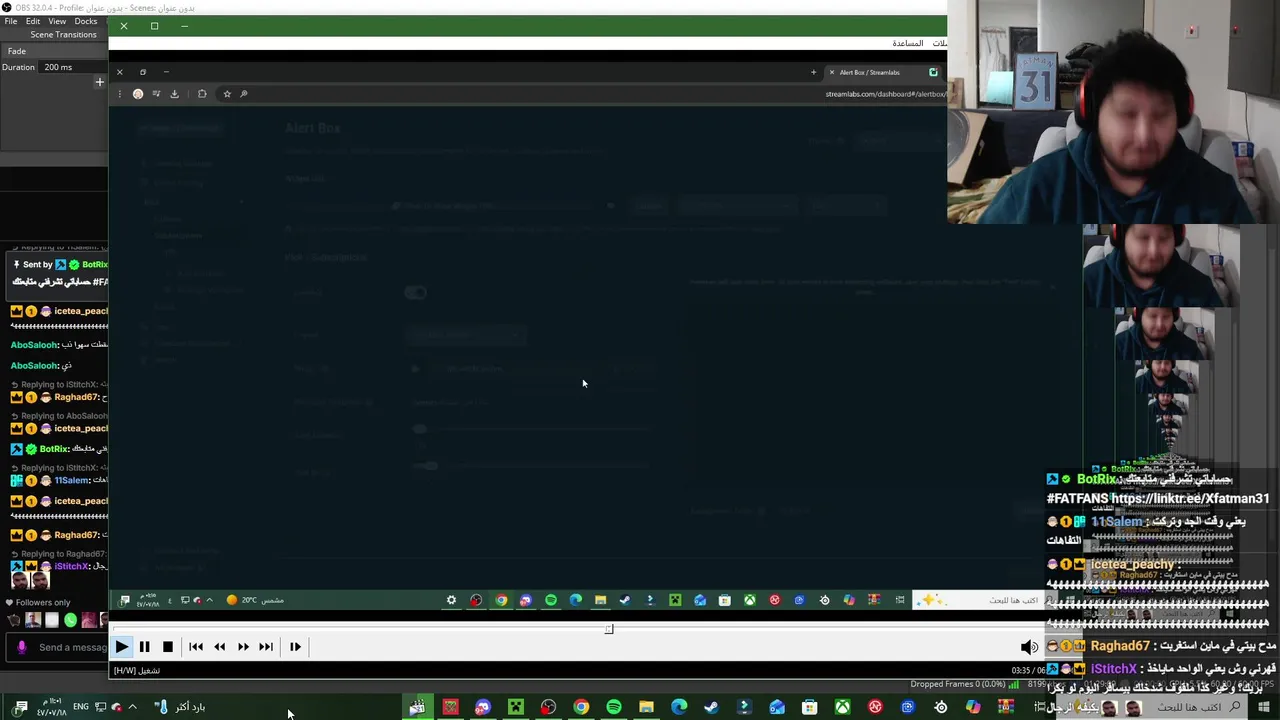Open Minecraft from Windows taskbar
Image resolution: width=1280 pixels, height=720 pixels.
516,707
